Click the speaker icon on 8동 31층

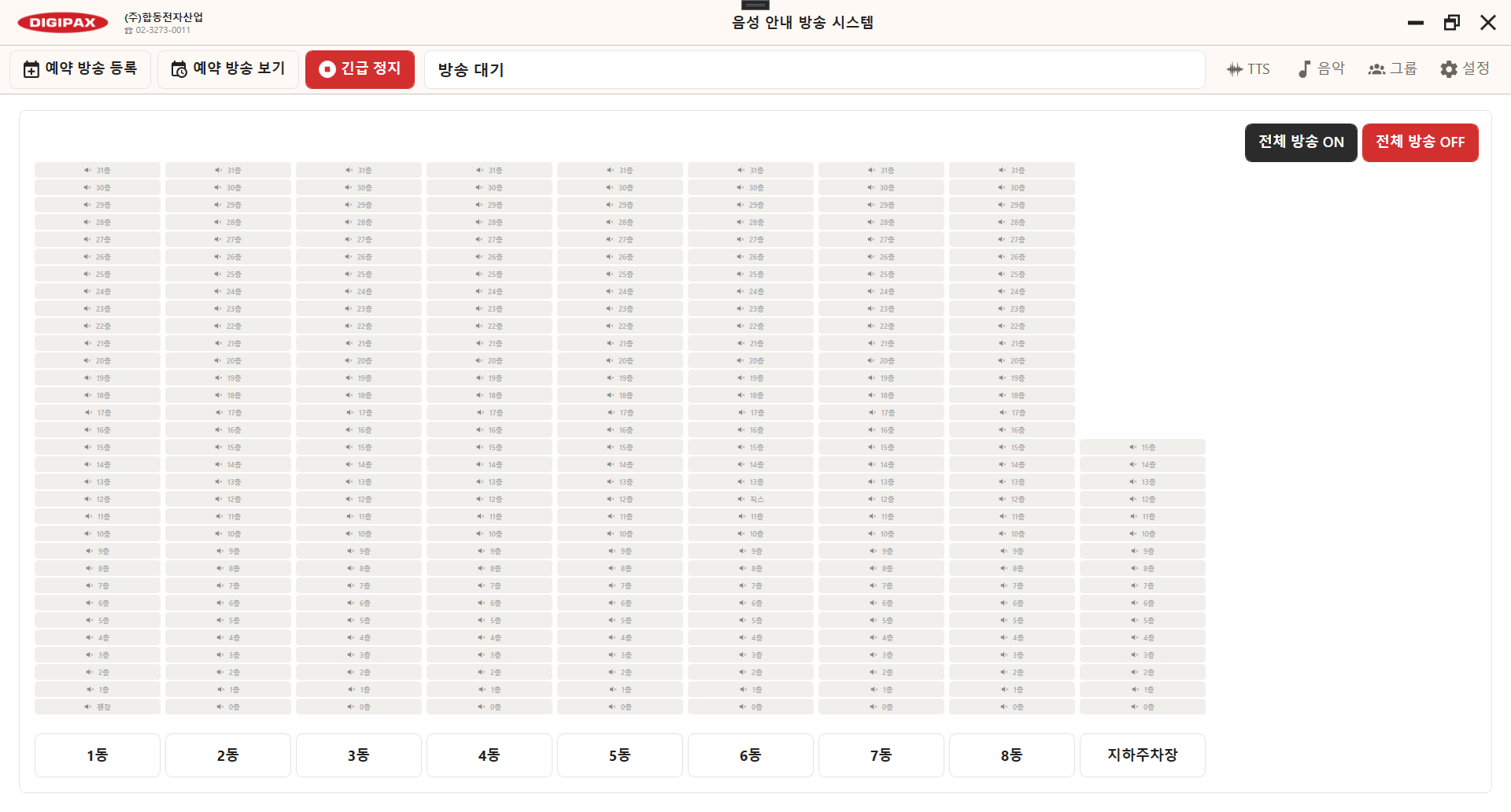coord(1003,170)
